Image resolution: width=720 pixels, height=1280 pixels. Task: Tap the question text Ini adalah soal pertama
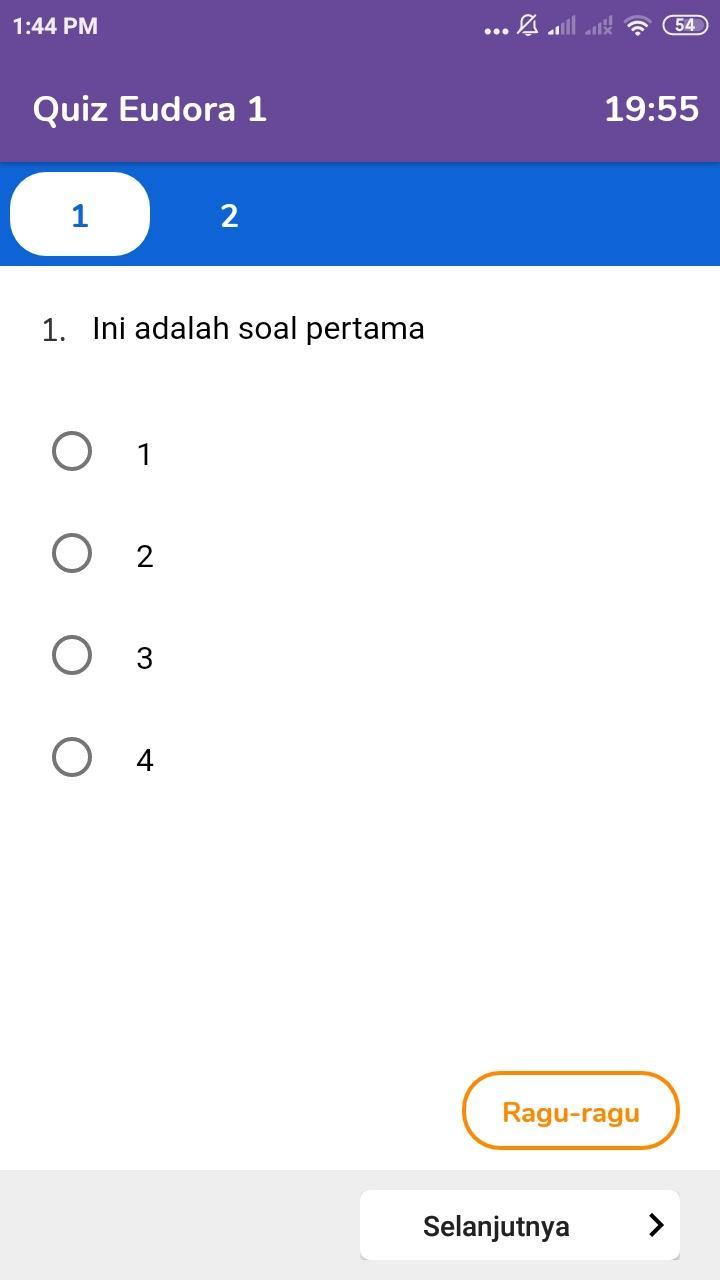click(x=258, y=328)
